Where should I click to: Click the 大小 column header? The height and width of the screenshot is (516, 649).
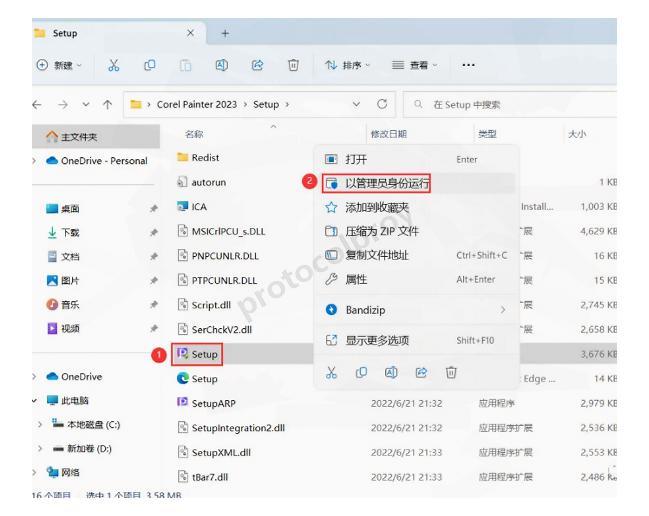[x=577, y=134]
